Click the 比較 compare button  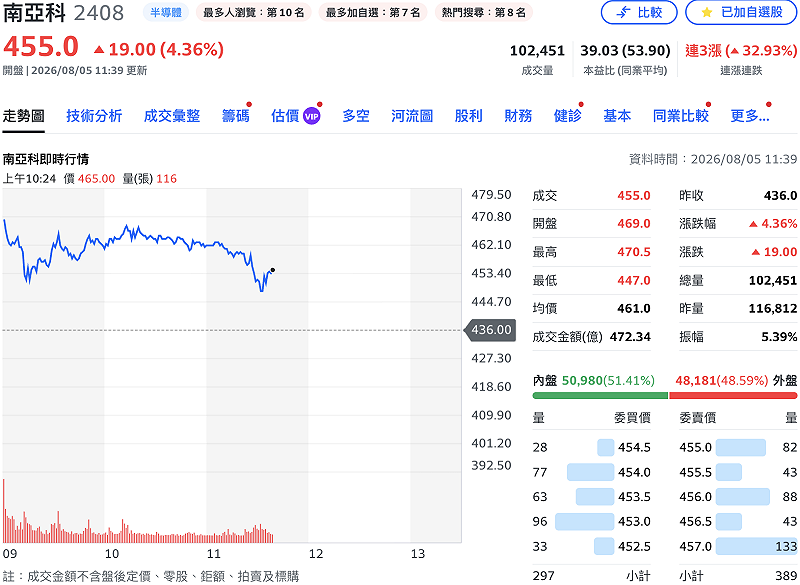(639, 12)
